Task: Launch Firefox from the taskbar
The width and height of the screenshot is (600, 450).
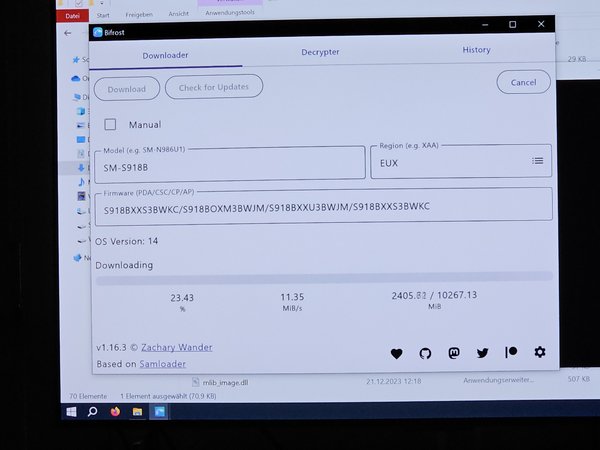Action: (x=115, y=412)
